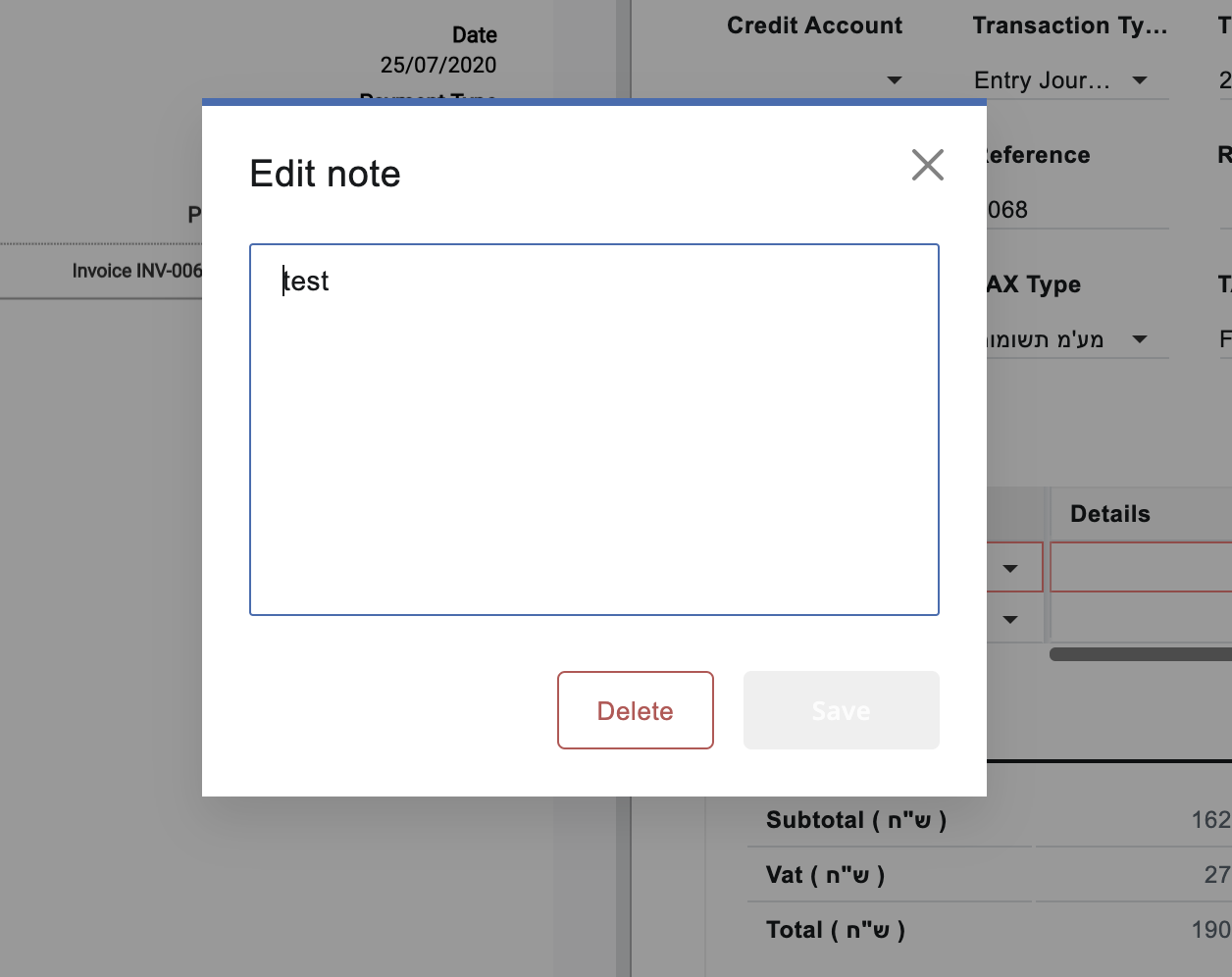The width and height of the screenshot is (1232, 977).
Task: Click the Credit Account column header
Action: 814,25
